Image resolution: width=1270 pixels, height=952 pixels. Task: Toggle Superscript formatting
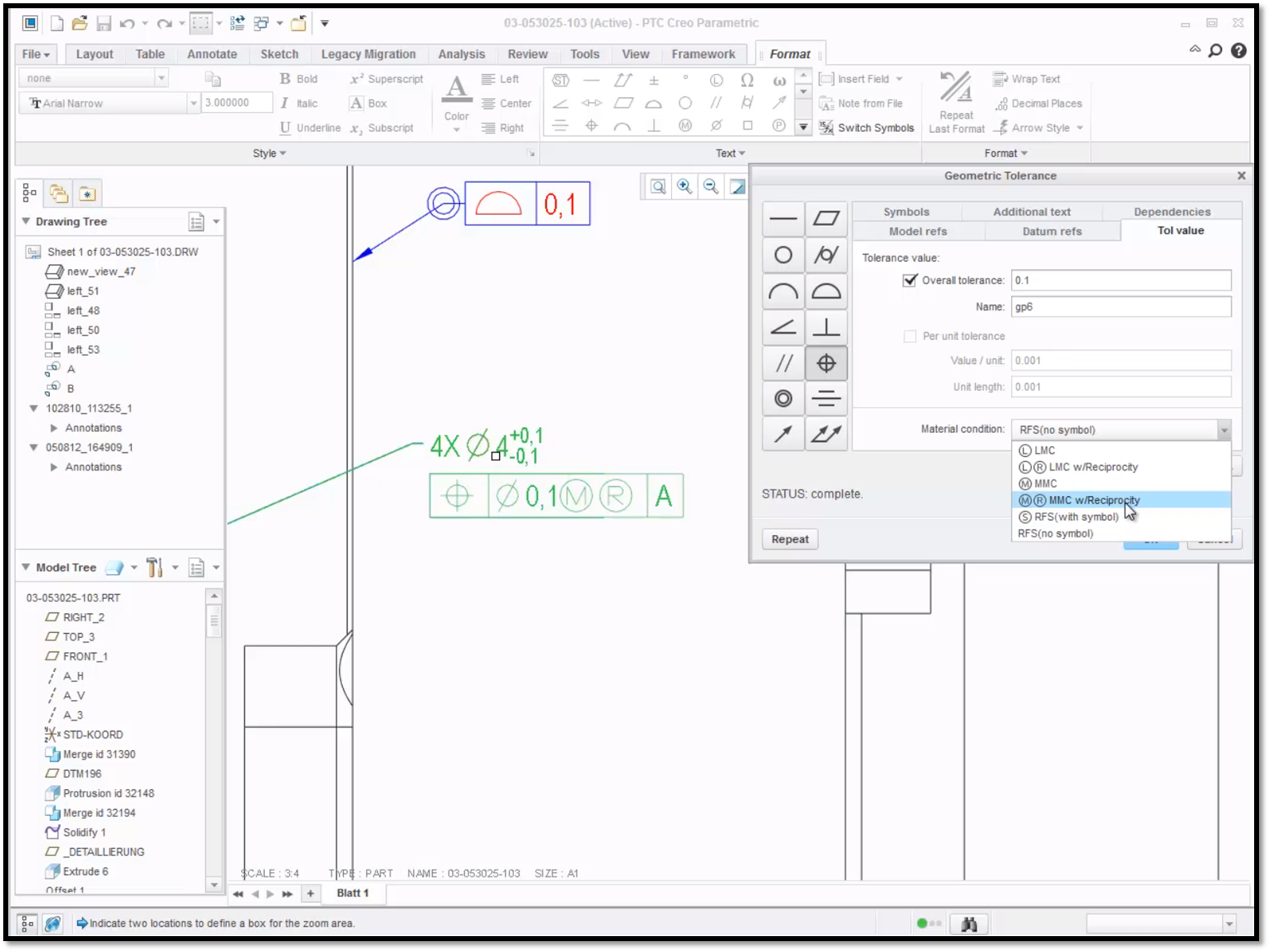386,79
